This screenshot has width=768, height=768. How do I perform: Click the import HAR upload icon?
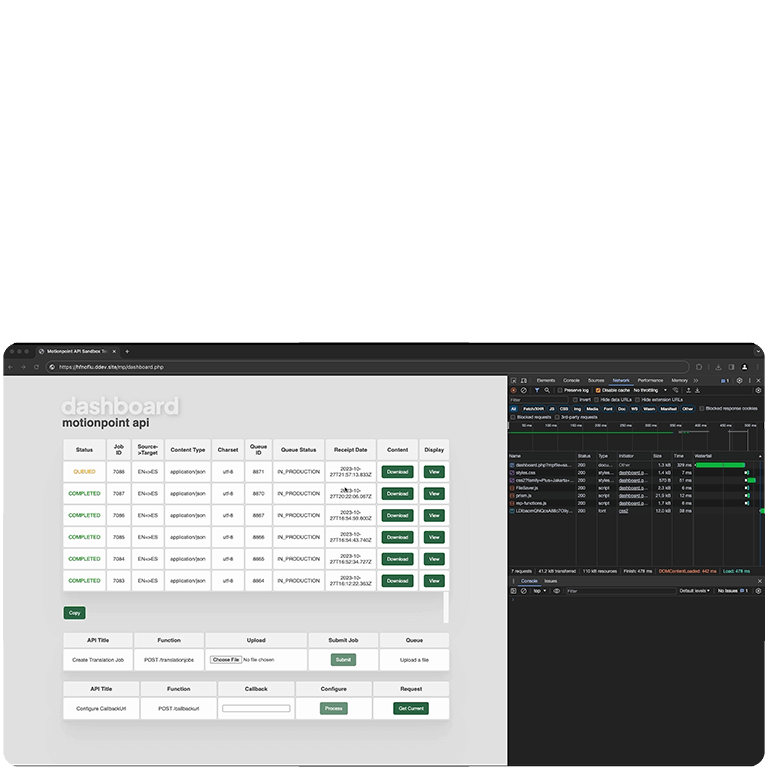pyautogui.click(x=688, y=390)
